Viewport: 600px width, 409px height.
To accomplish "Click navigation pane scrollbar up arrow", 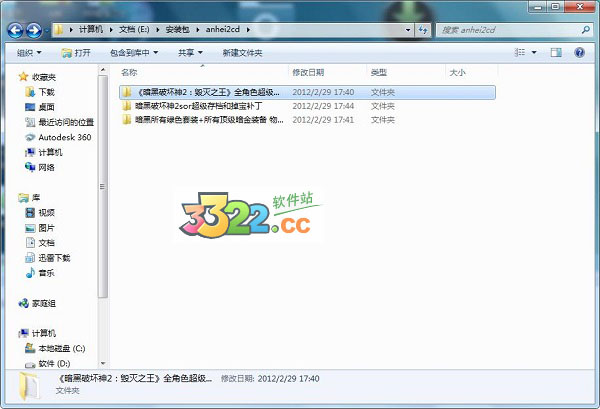I will pyautogui.click(x=103, y=70).
